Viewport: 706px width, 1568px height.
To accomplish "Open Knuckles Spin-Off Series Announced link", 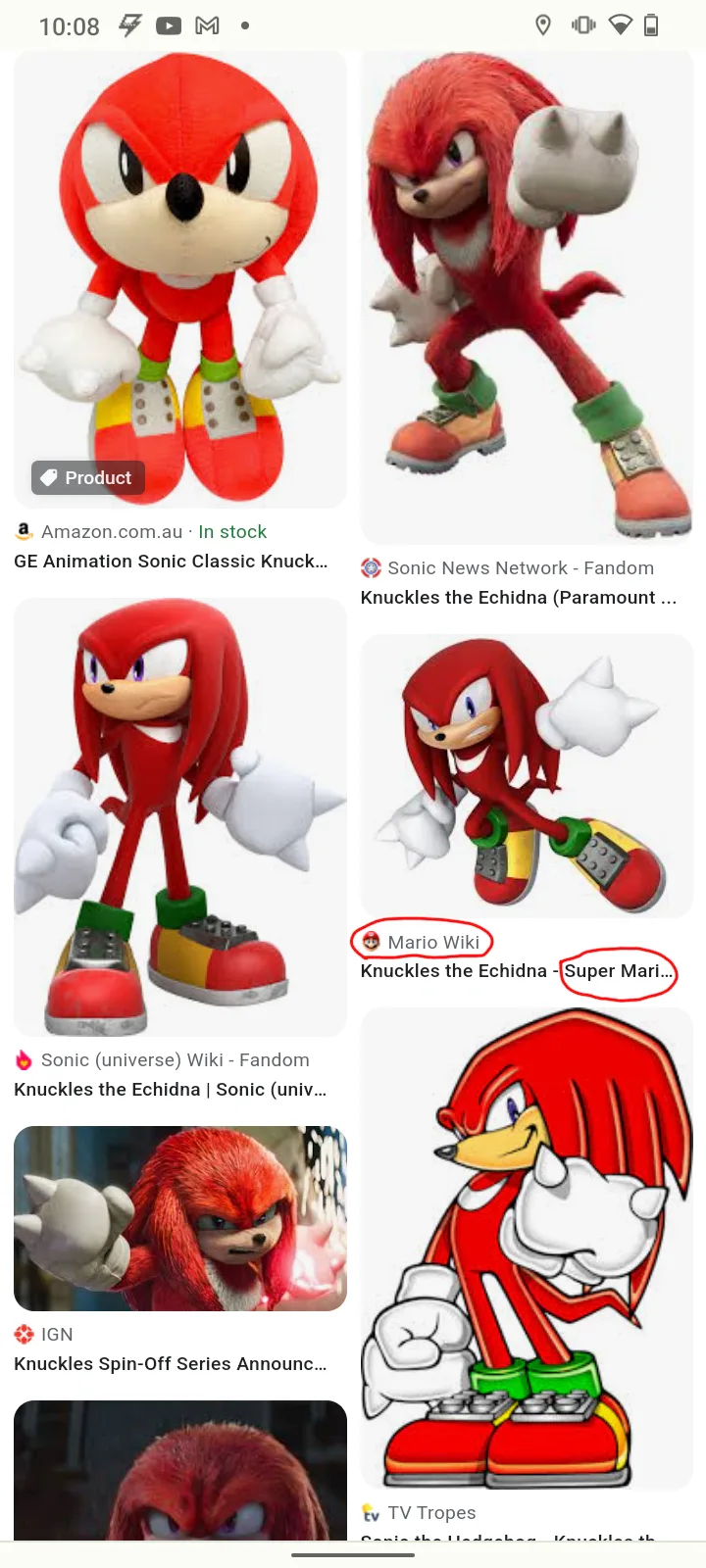I will point(171,1363).
